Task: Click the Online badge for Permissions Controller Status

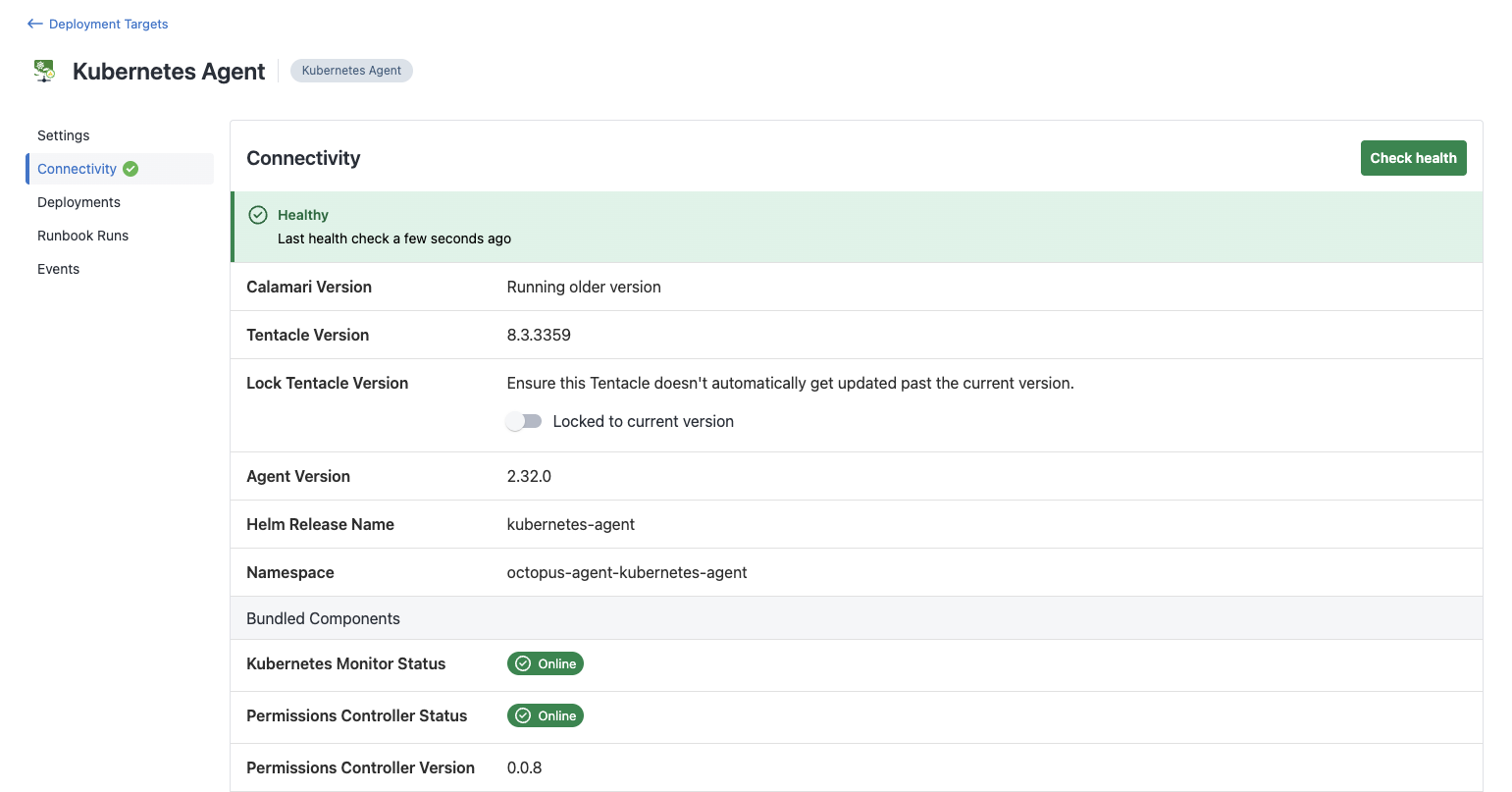Action: 546,715
